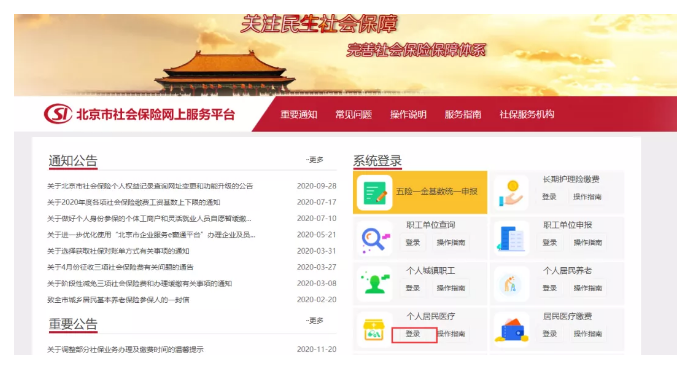Open the notice about 北京市企业服务e窗通平台
684x385 pixels.
tap(151, 235)
